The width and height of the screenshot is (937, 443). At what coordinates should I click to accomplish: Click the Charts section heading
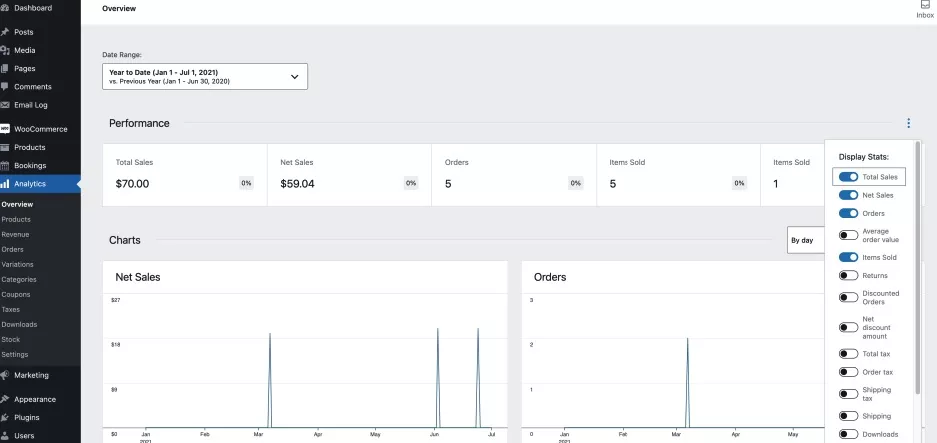coord(125,240)
